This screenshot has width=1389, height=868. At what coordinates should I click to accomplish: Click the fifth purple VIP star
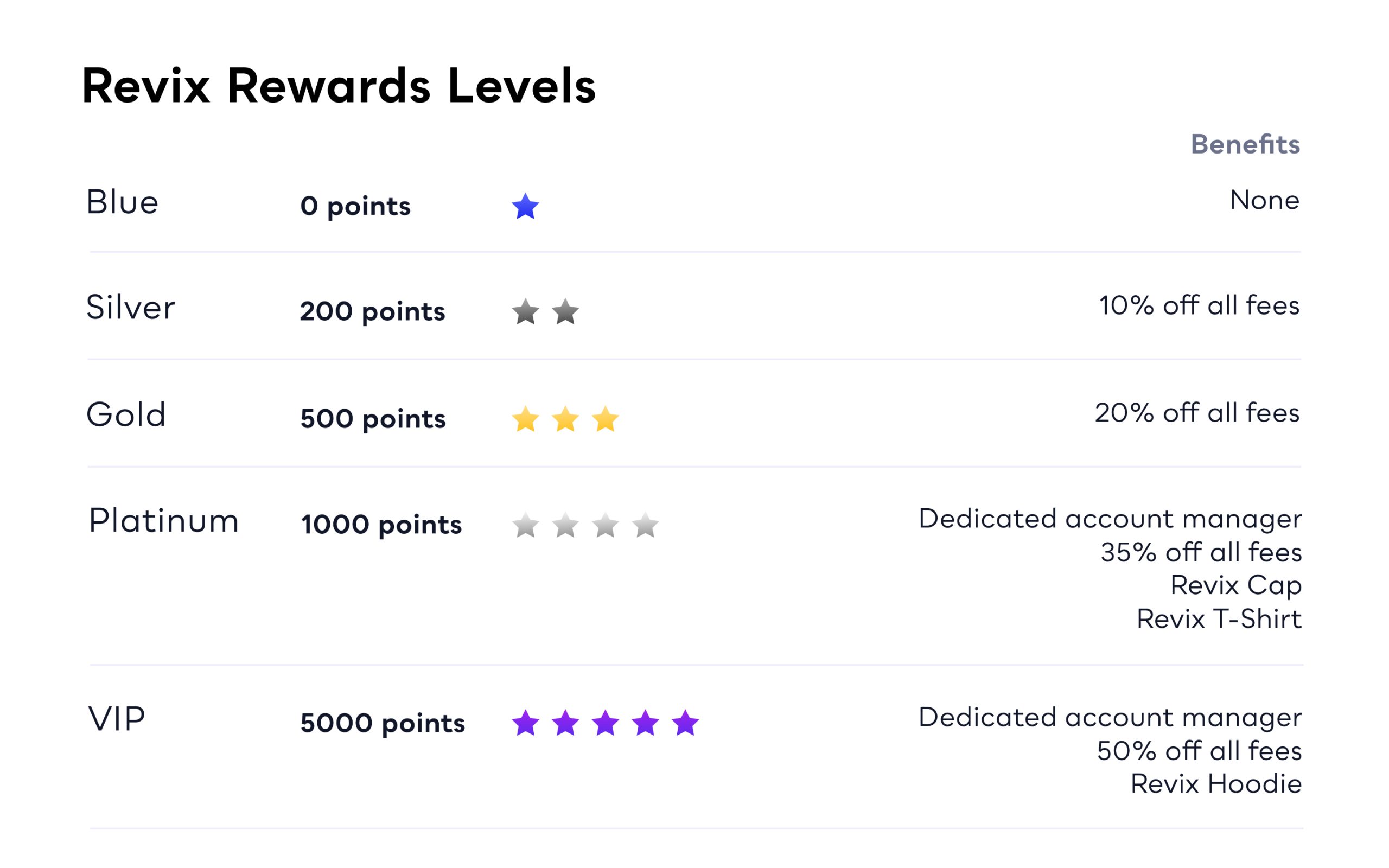685,723
